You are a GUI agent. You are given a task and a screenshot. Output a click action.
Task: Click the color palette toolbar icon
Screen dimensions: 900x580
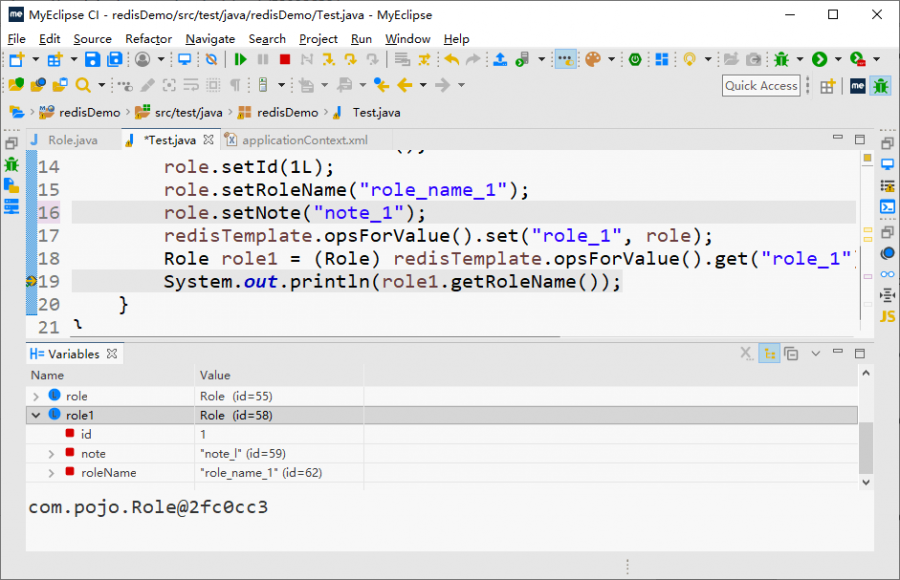(593, 61)
